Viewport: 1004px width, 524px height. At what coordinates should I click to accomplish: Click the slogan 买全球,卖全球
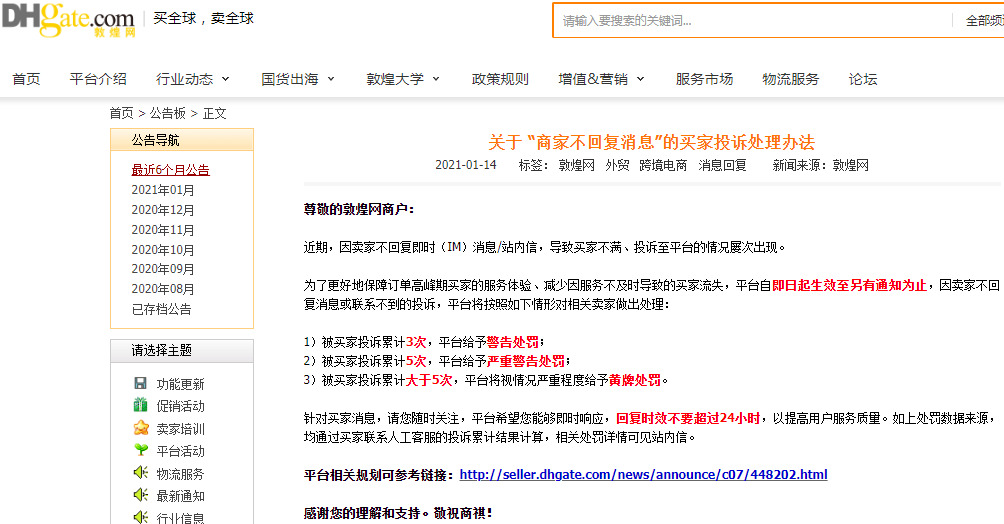click(204, 19)
